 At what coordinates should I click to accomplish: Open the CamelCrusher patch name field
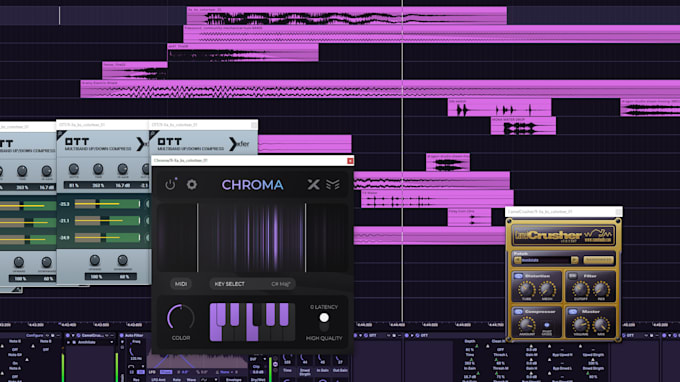tap(546, 260)
